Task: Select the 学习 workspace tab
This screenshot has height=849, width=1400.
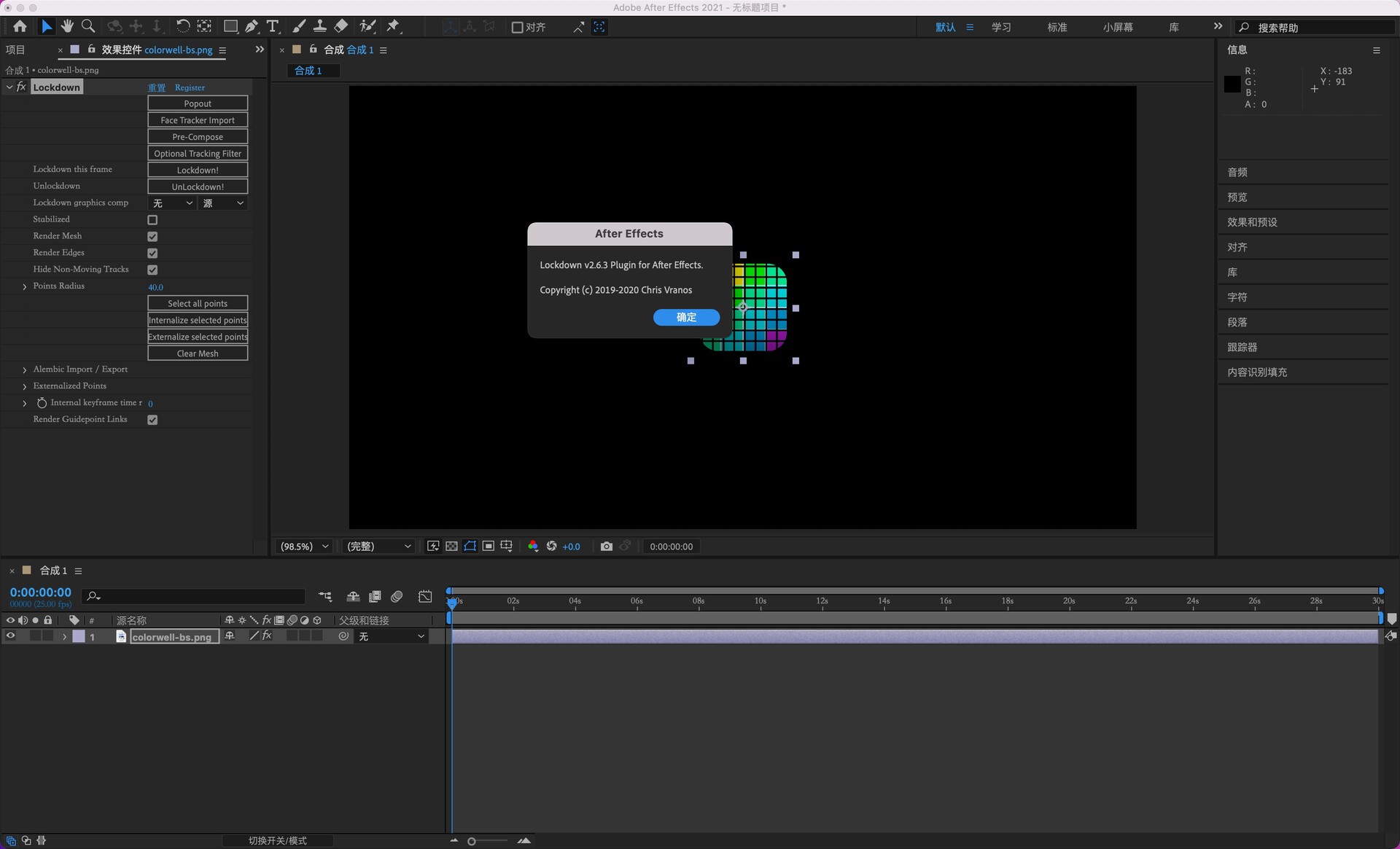Action: pyautogui.click(x=1002, y=28)
